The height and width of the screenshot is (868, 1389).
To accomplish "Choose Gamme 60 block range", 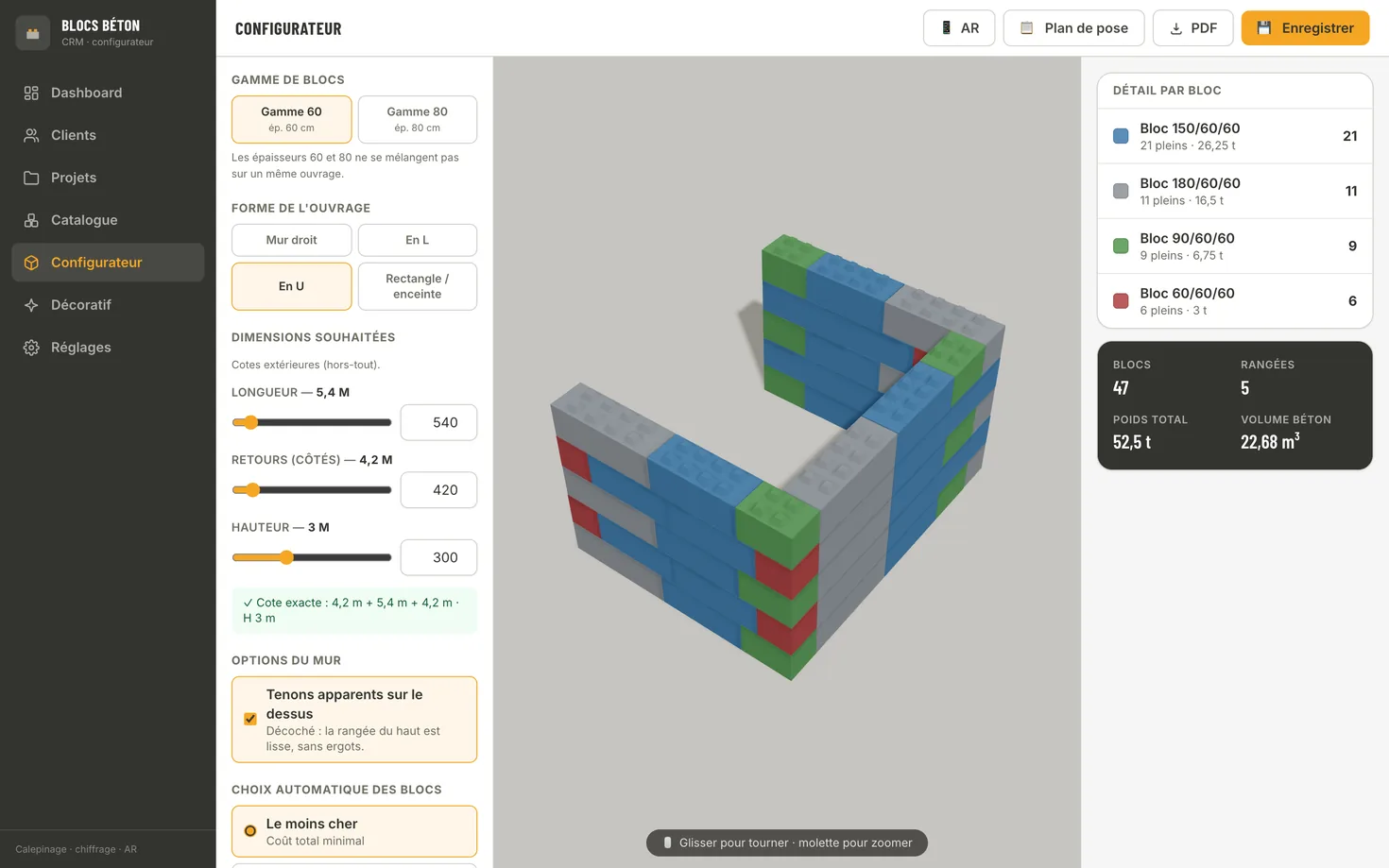I will point(291,119).
